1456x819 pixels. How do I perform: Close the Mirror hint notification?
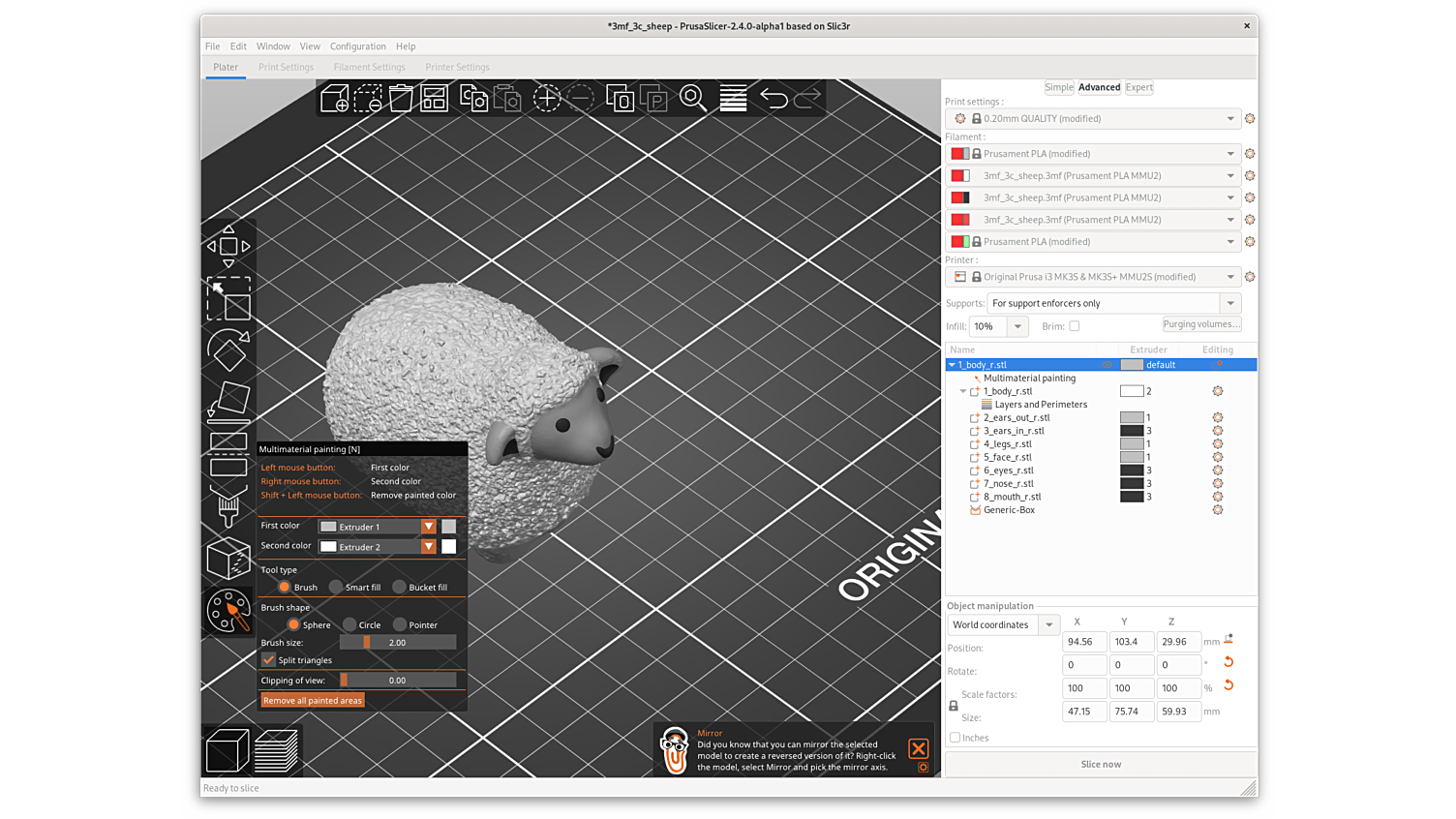918,748
